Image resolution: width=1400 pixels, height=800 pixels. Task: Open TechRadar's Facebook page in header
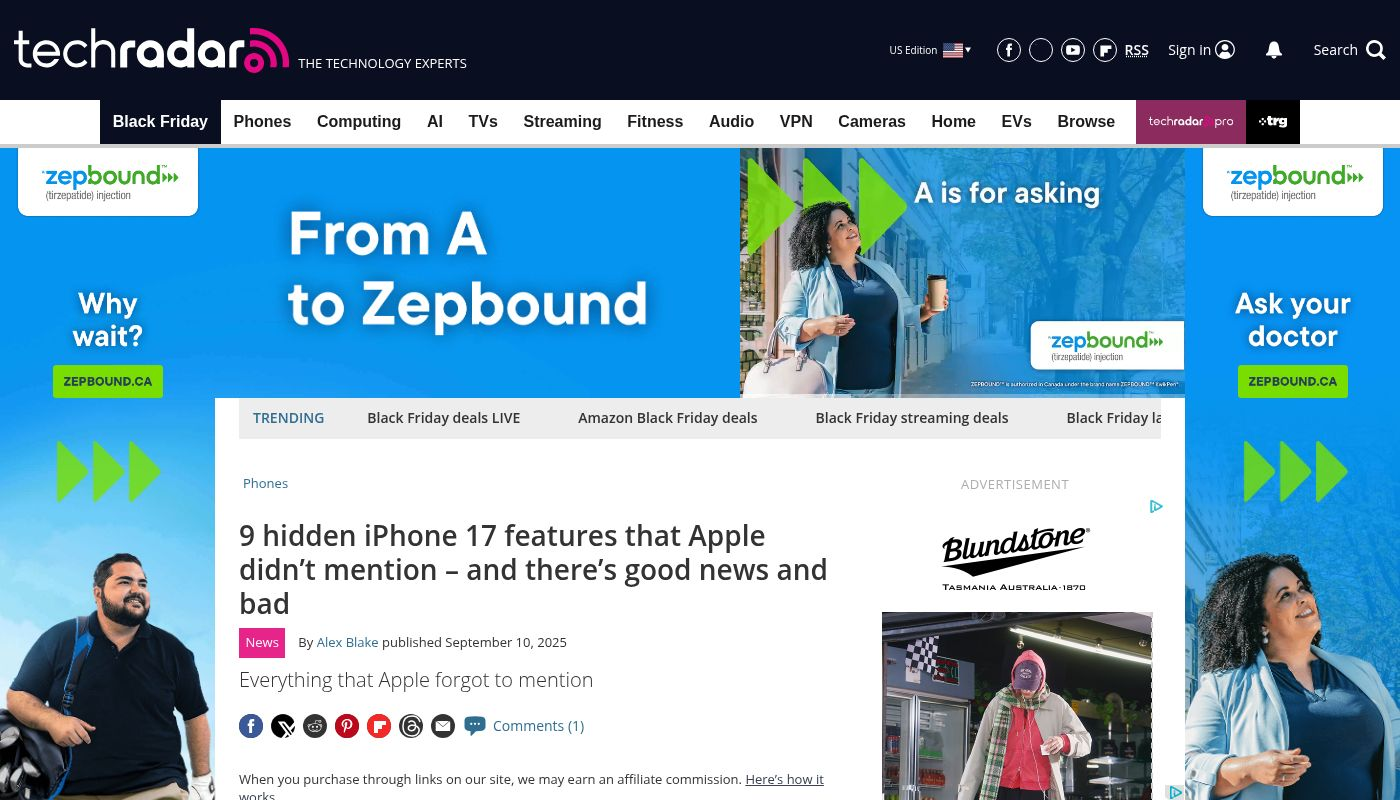pyautogui.click(x=1009, y=50)
